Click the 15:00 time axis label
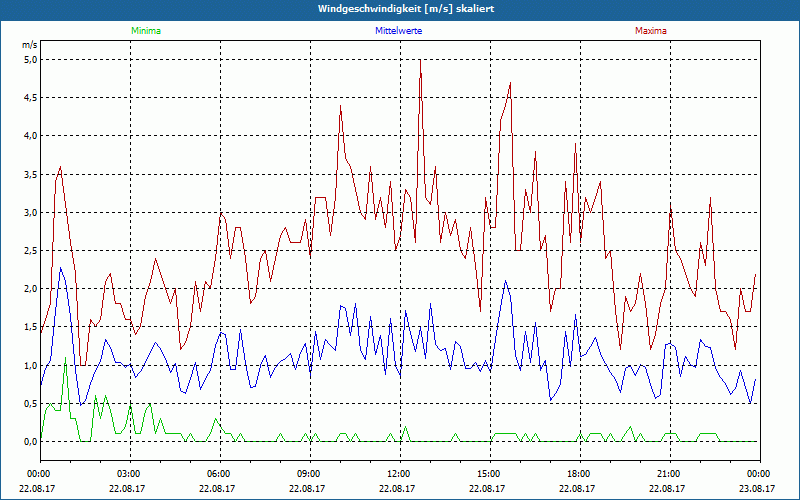Viewport: 800px width, 500px height. coord(488,474)
